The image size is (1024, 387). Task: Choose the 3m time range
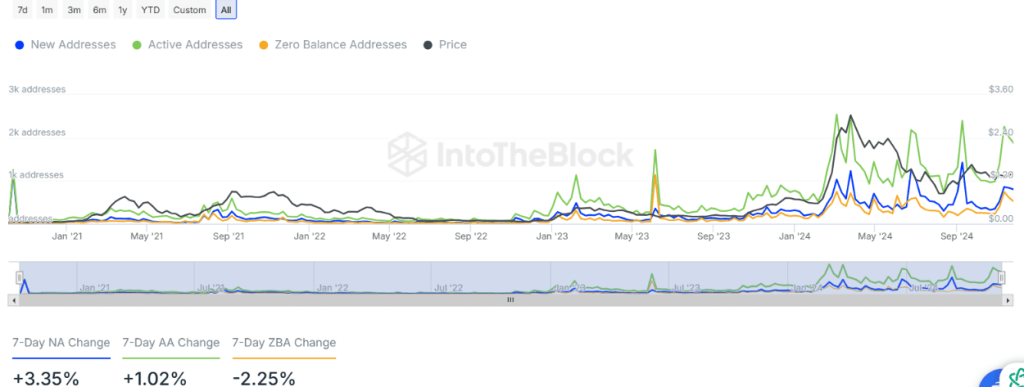74,10
